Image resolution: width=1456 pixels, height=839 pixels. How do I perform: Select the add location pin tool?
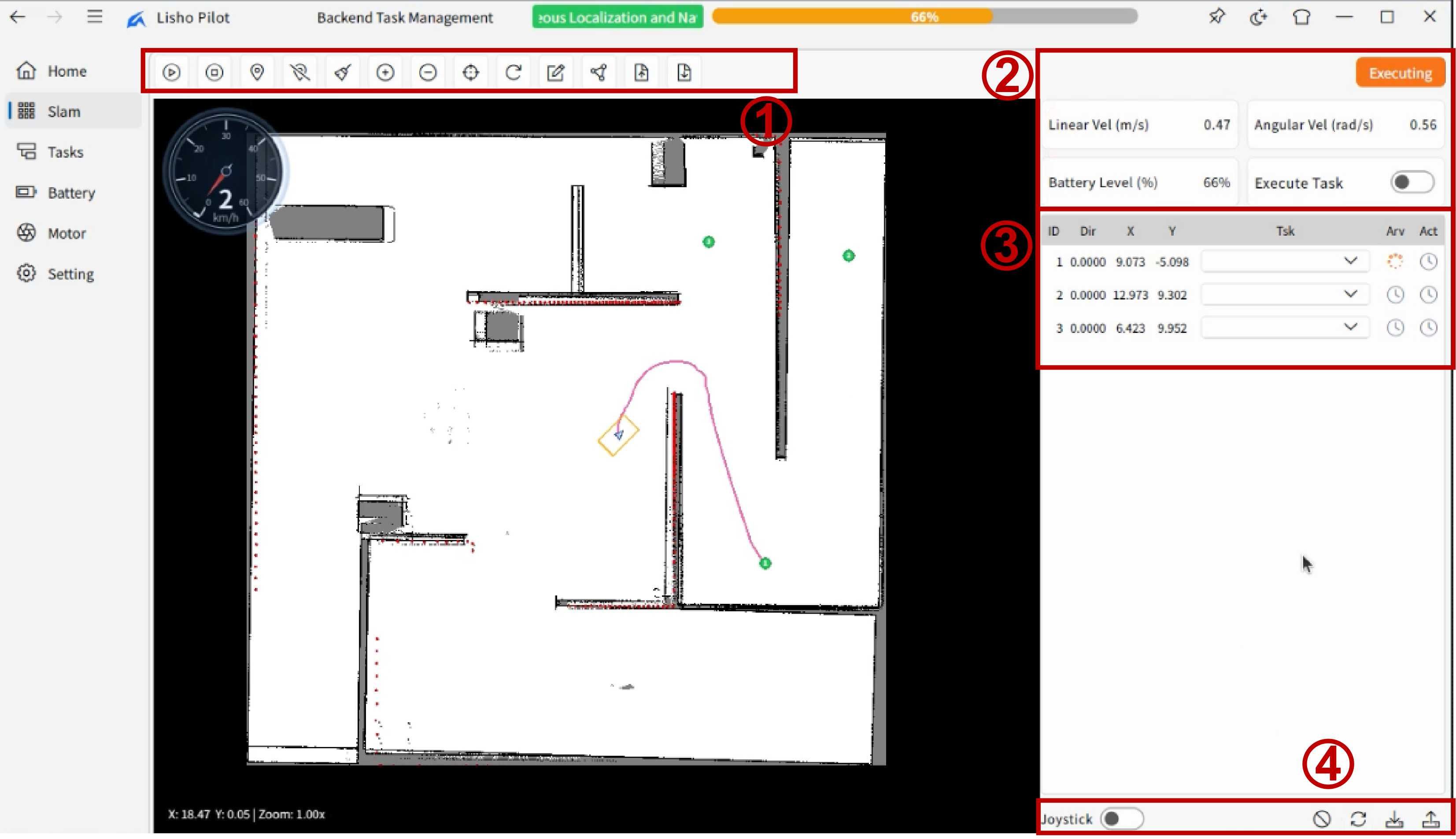[x=257, y=73]
